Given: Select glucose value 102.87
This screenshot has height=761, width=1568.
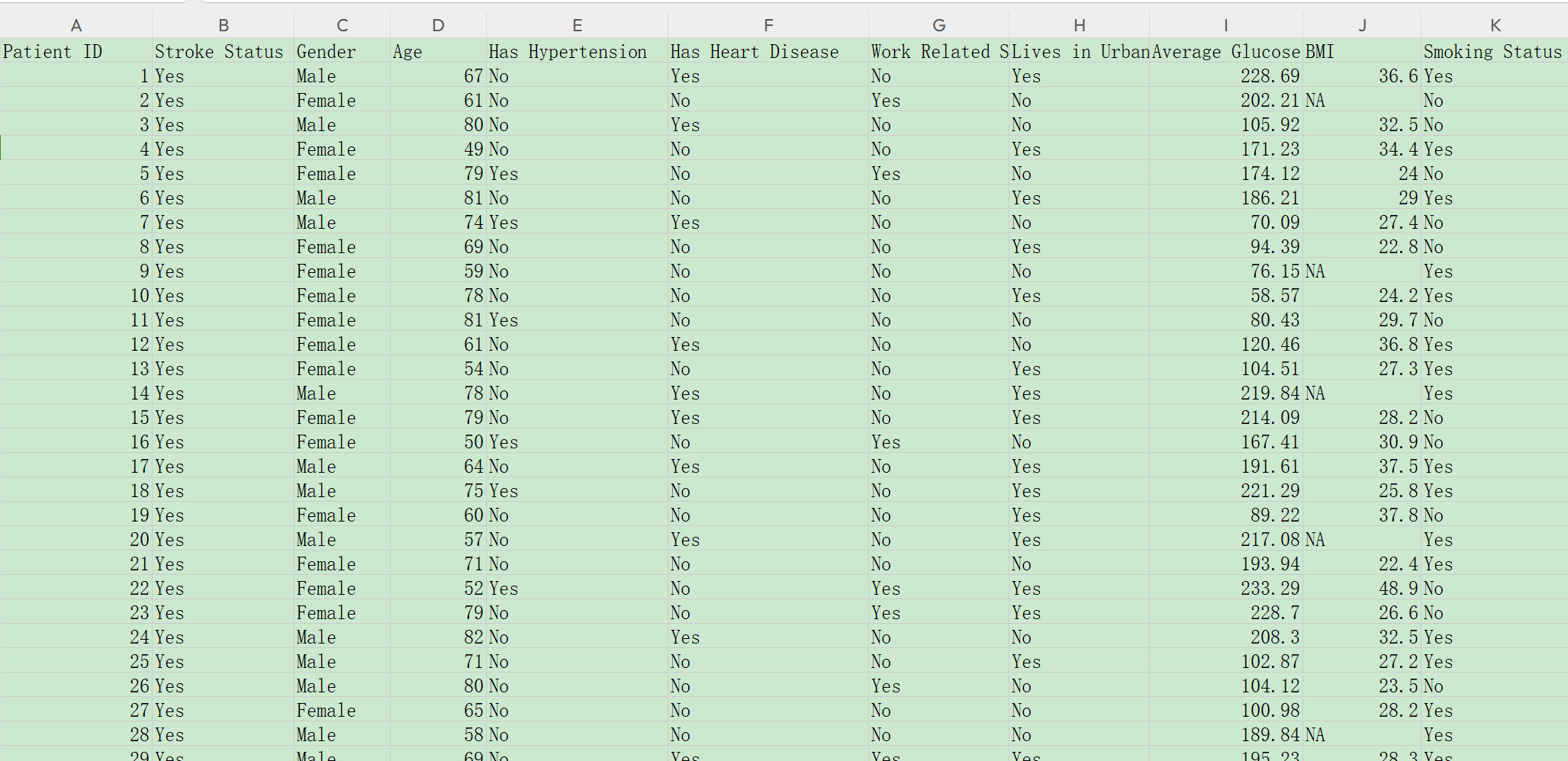Looking at the screenshot, I should [x=1226, y=661].
